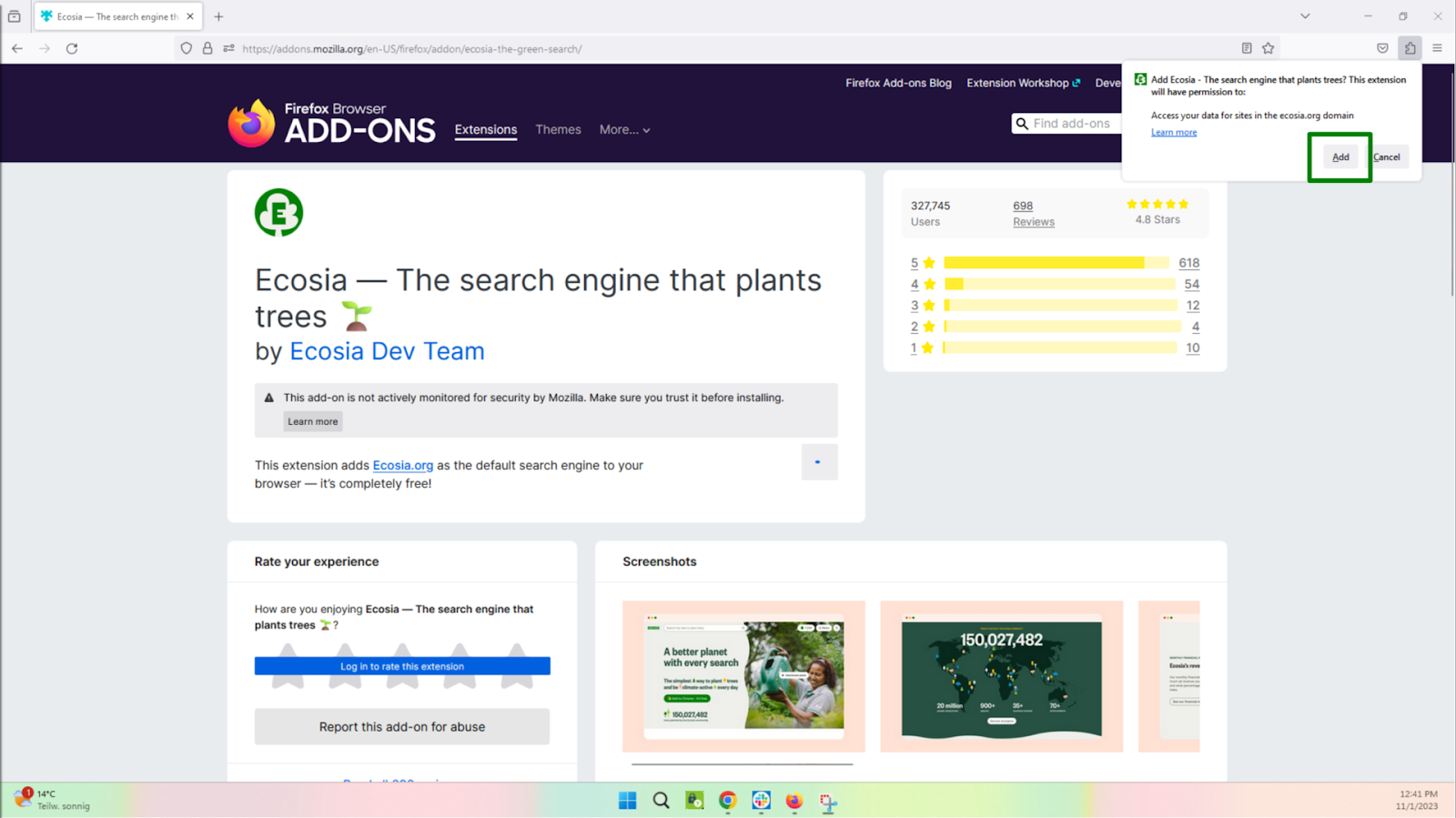Open weather widget showing 14°C
The image size is (1456, 818).
click(x=52, y=800)
